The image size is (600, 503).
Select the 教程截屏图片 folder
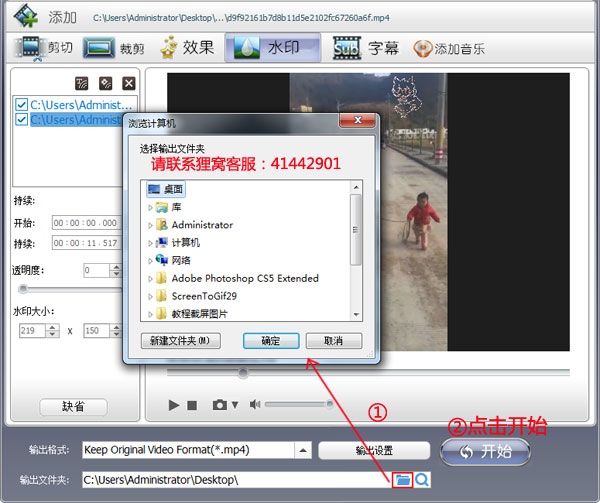[x=192, y=314]
